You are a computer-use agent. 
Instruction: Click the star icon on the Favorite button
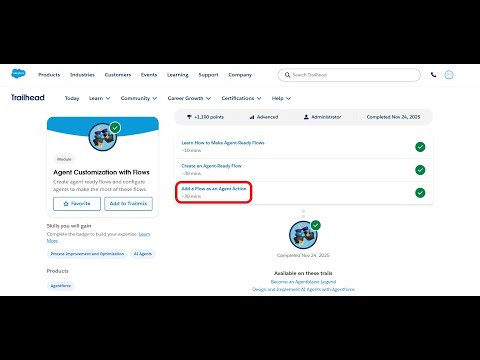(x=66, y=204)
